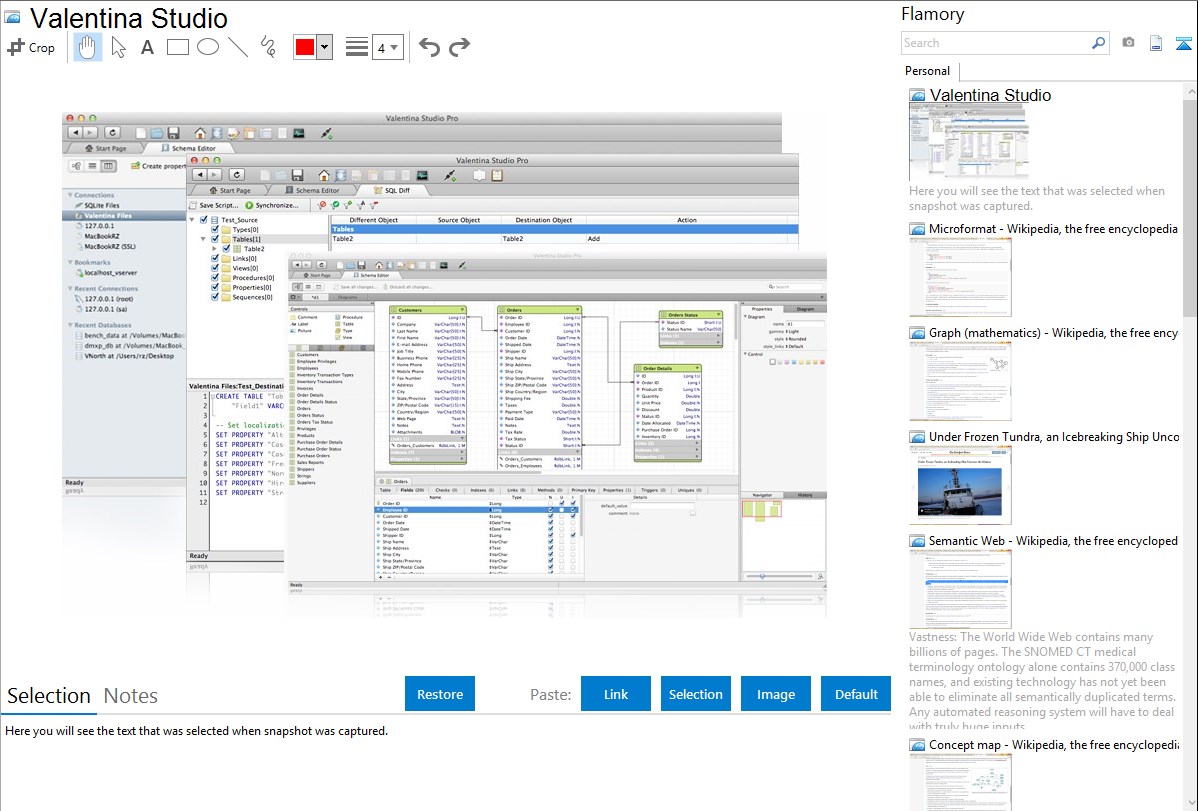Select the straight line tool
This screenshot has width=1198, height=811.
(238, 47)
